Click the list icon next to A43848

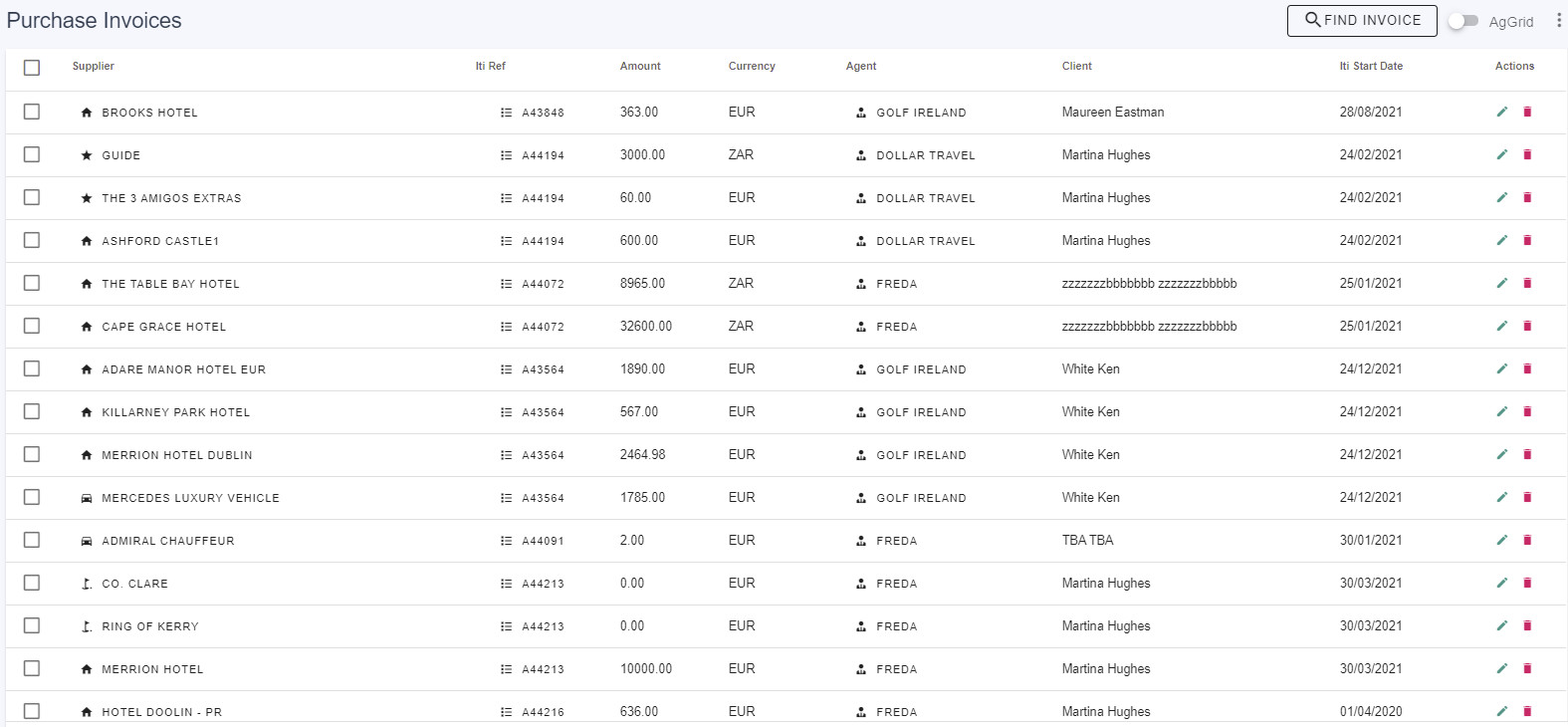[506, 113]
